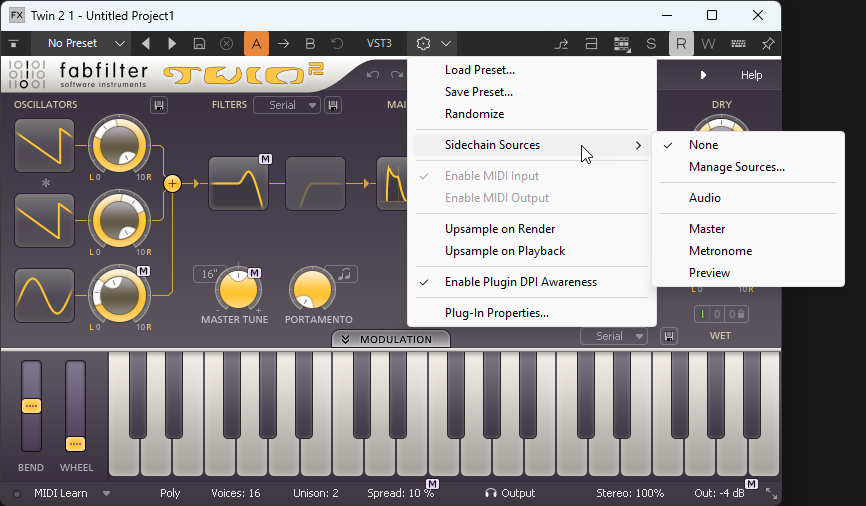Open the toolbar routing icon
The width and height of the screenshot is (866, 506).
(x=561, y=44)
